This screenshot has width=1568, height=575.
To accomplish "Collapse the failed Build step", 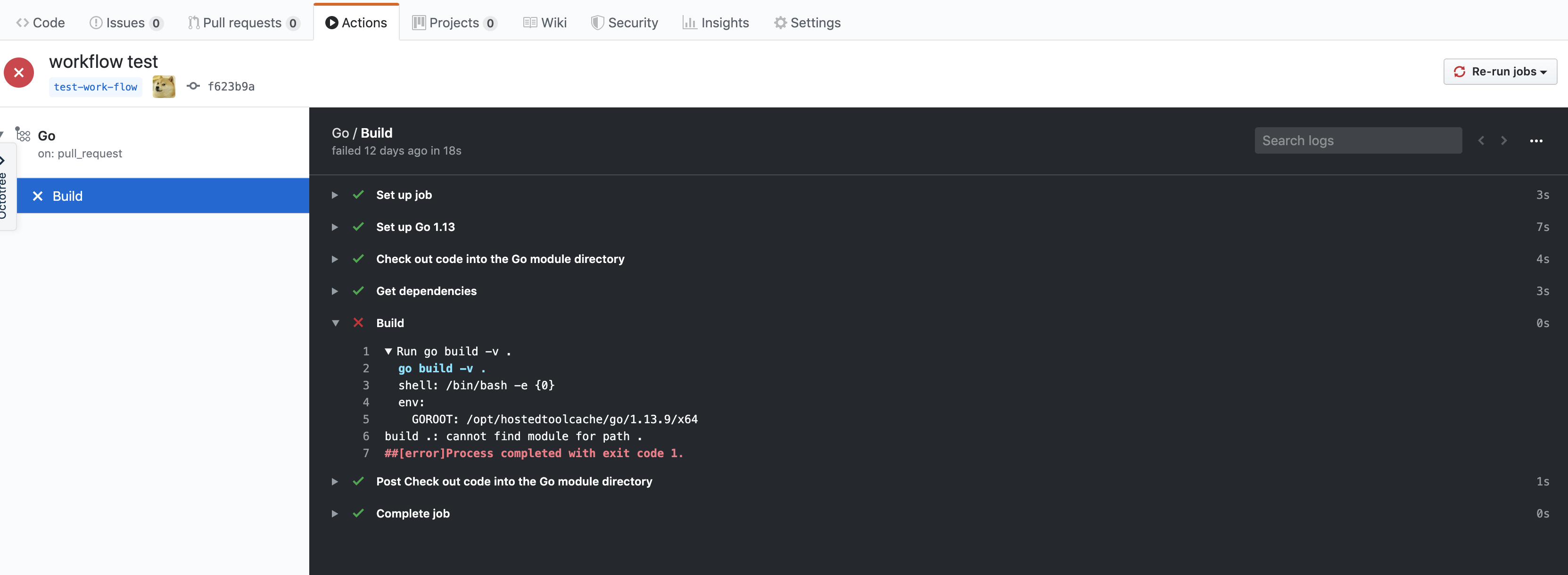I will point(335,323).
